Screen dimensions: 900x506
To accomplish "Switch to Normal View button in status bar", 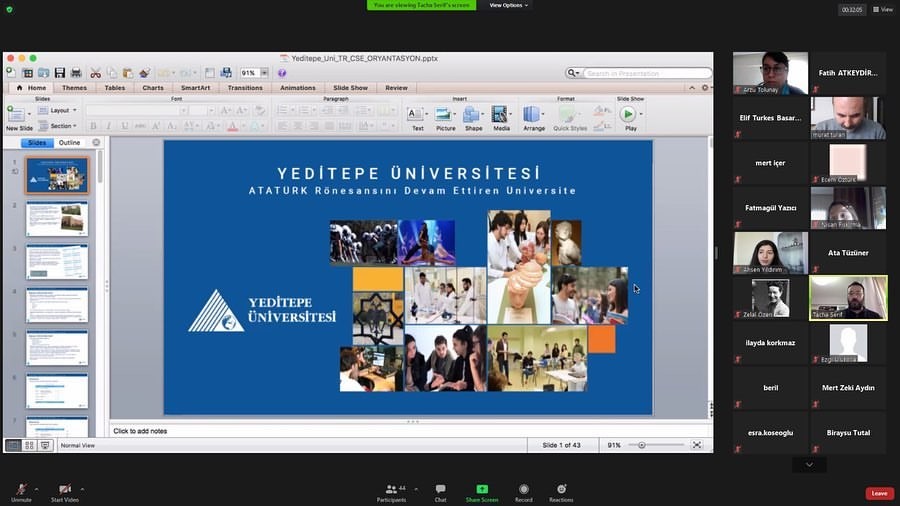I will pos(13,445).
